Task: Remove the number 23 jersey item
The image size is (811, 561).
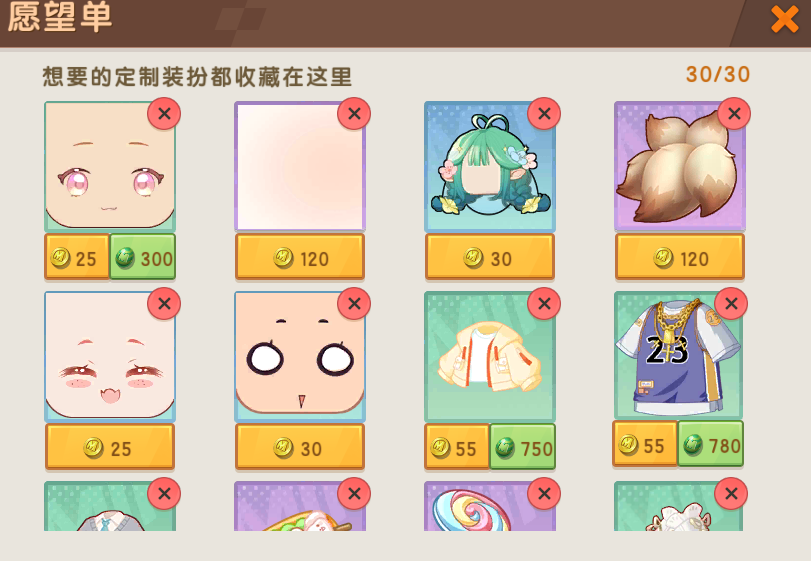Action: click(x=731, y=304)
